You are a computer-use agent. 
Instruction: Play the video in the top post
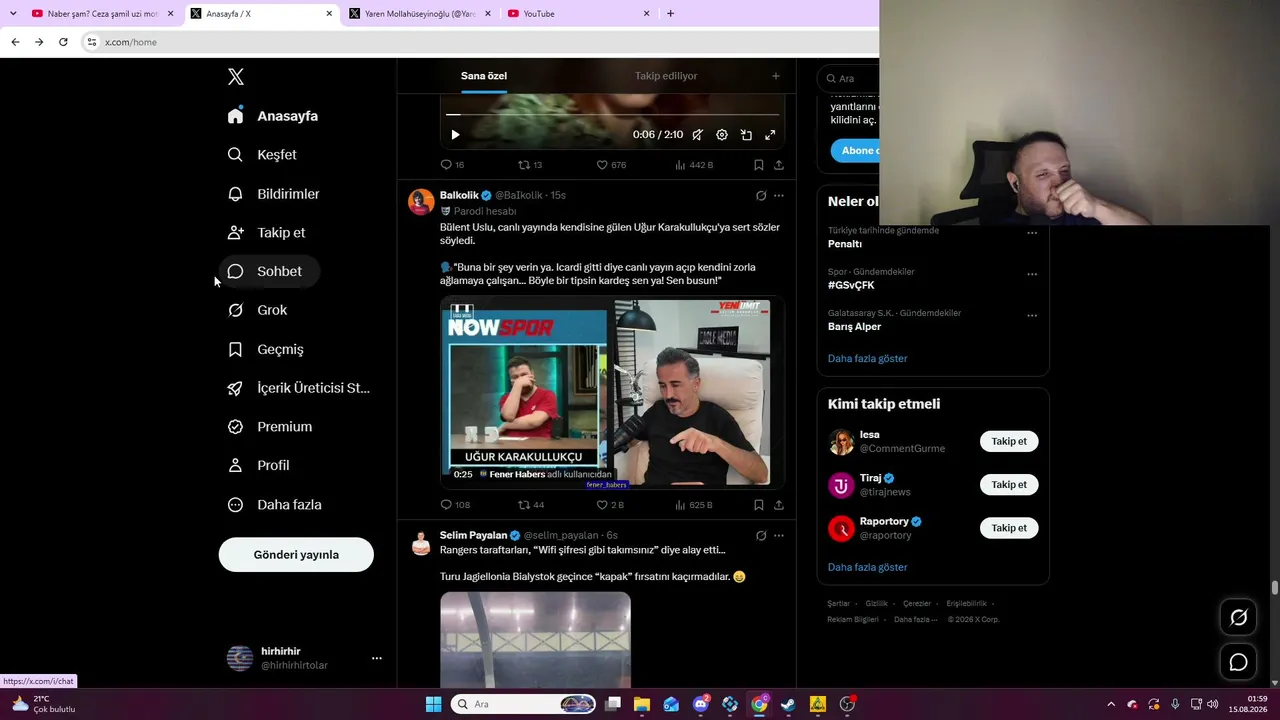pos(455,135)
